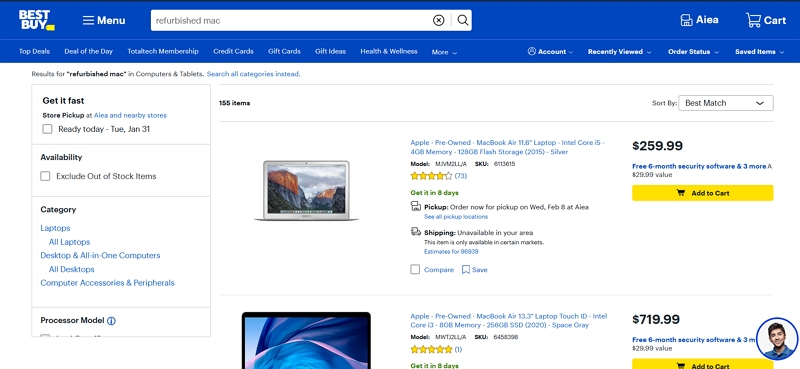
Task: Open MacBook Air 13.3" Touch ID title
Action: pyautogui.click(x=509, y=321)
